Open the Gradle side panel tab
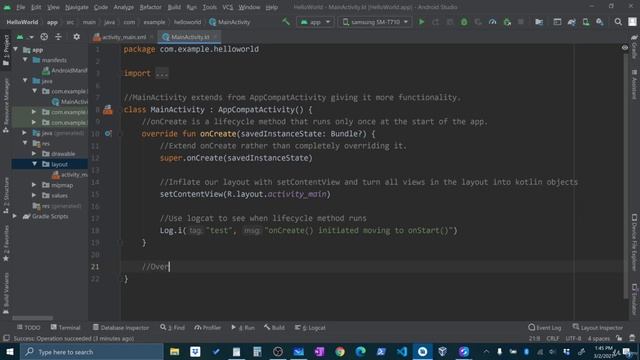Image resolution: width=640 pixels, height=360 pixels. point(634,47)
